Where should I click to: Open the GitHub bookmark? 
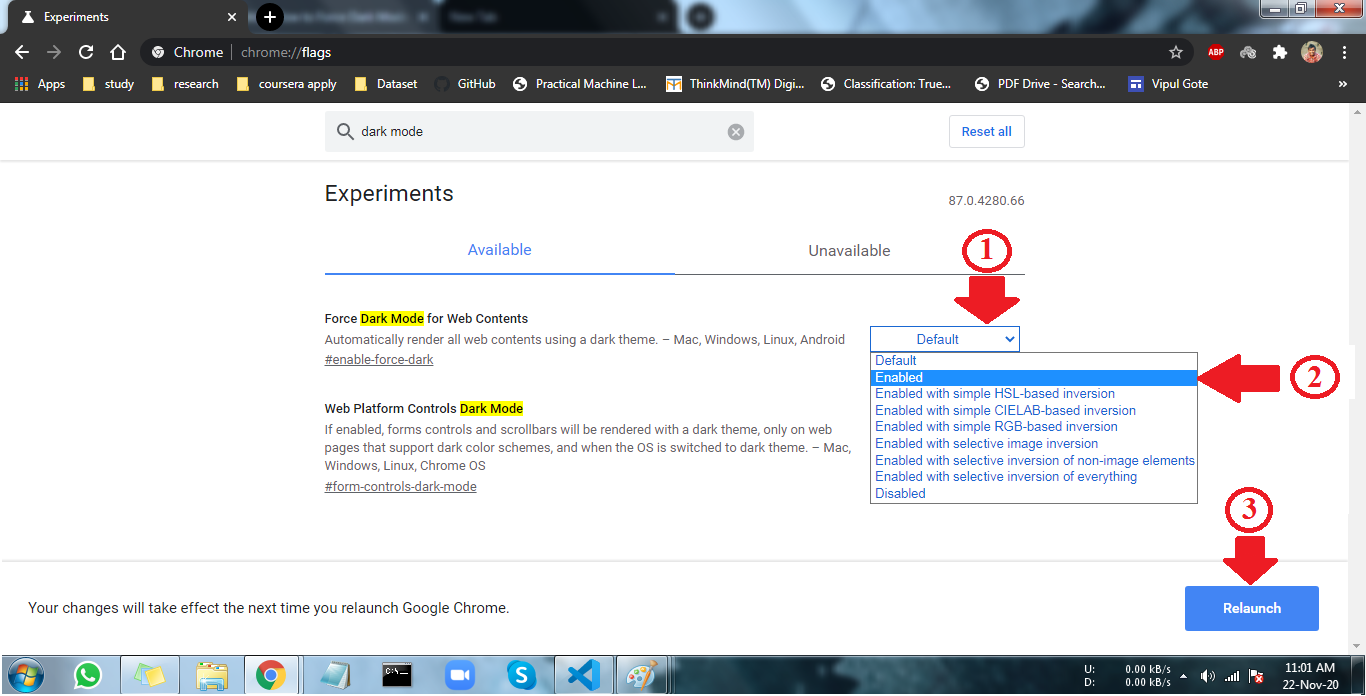465,84
